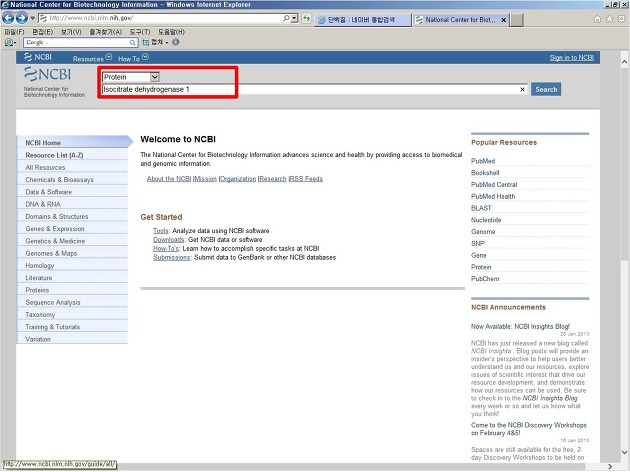Close the National Center for Biot tab
This screenshot has height=472, width=630.
click(503, 20)
